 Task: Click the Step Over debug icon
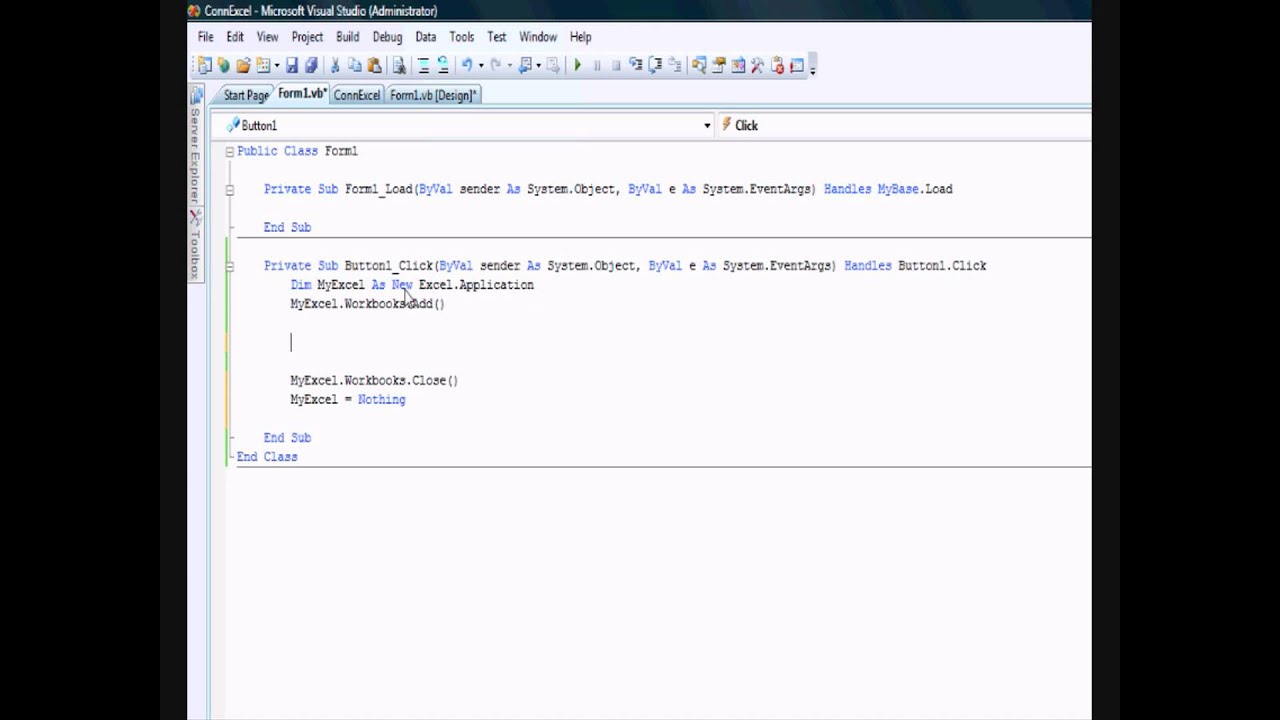pyautogui.click(x=655, y=66)
